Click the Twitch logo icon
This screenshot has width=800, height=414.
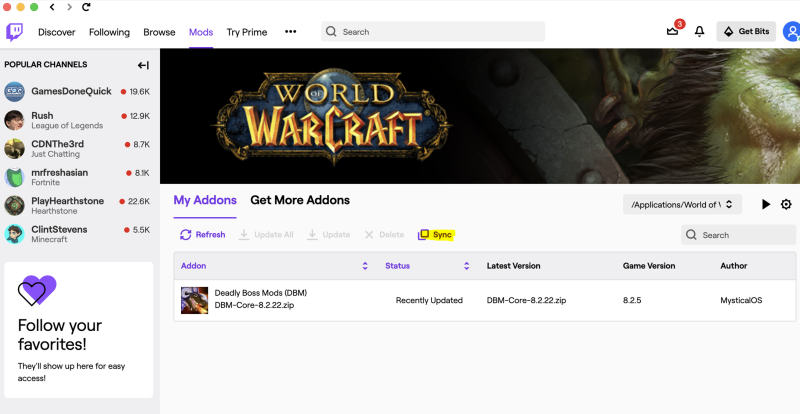tap(14, 32)
